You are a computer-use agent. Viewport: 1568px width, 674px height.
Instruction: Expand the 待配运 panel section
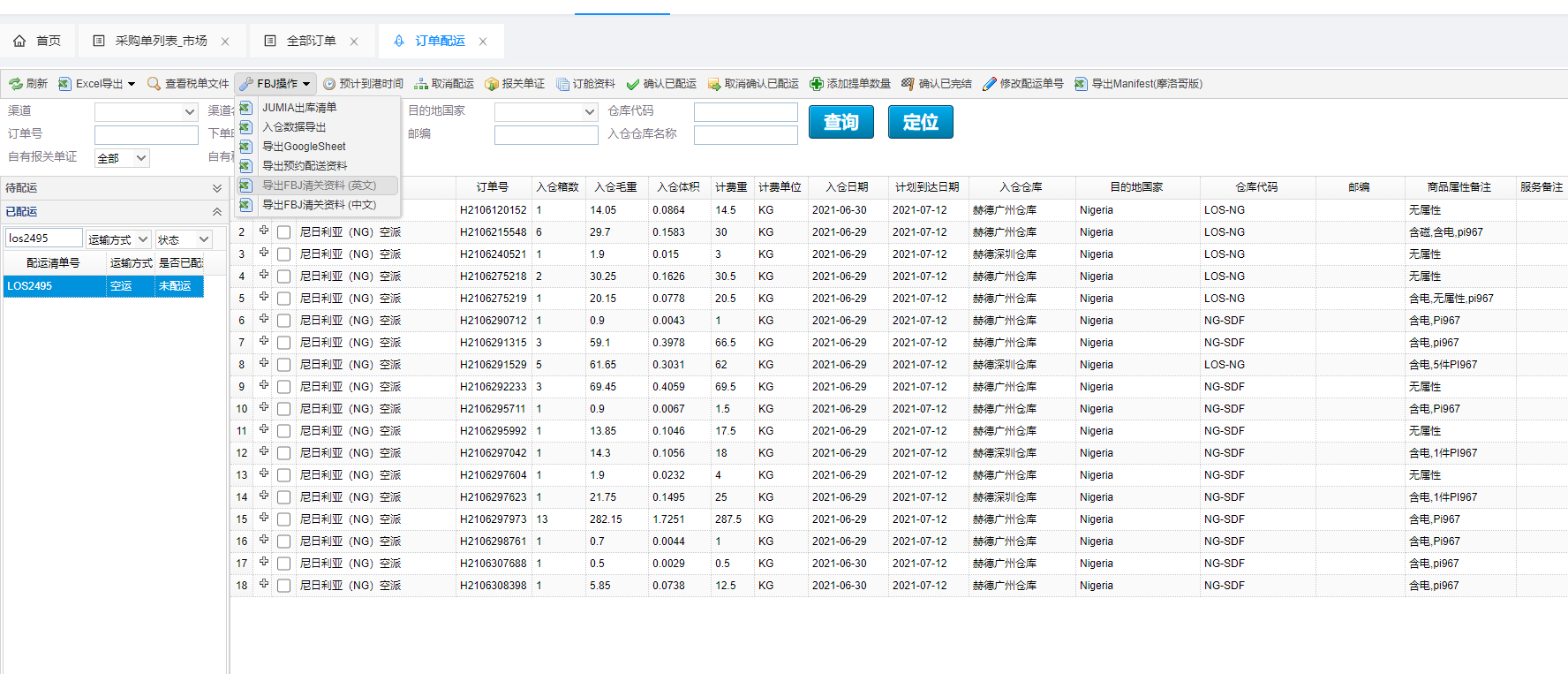pyautogui.click(x=217, y=188)
